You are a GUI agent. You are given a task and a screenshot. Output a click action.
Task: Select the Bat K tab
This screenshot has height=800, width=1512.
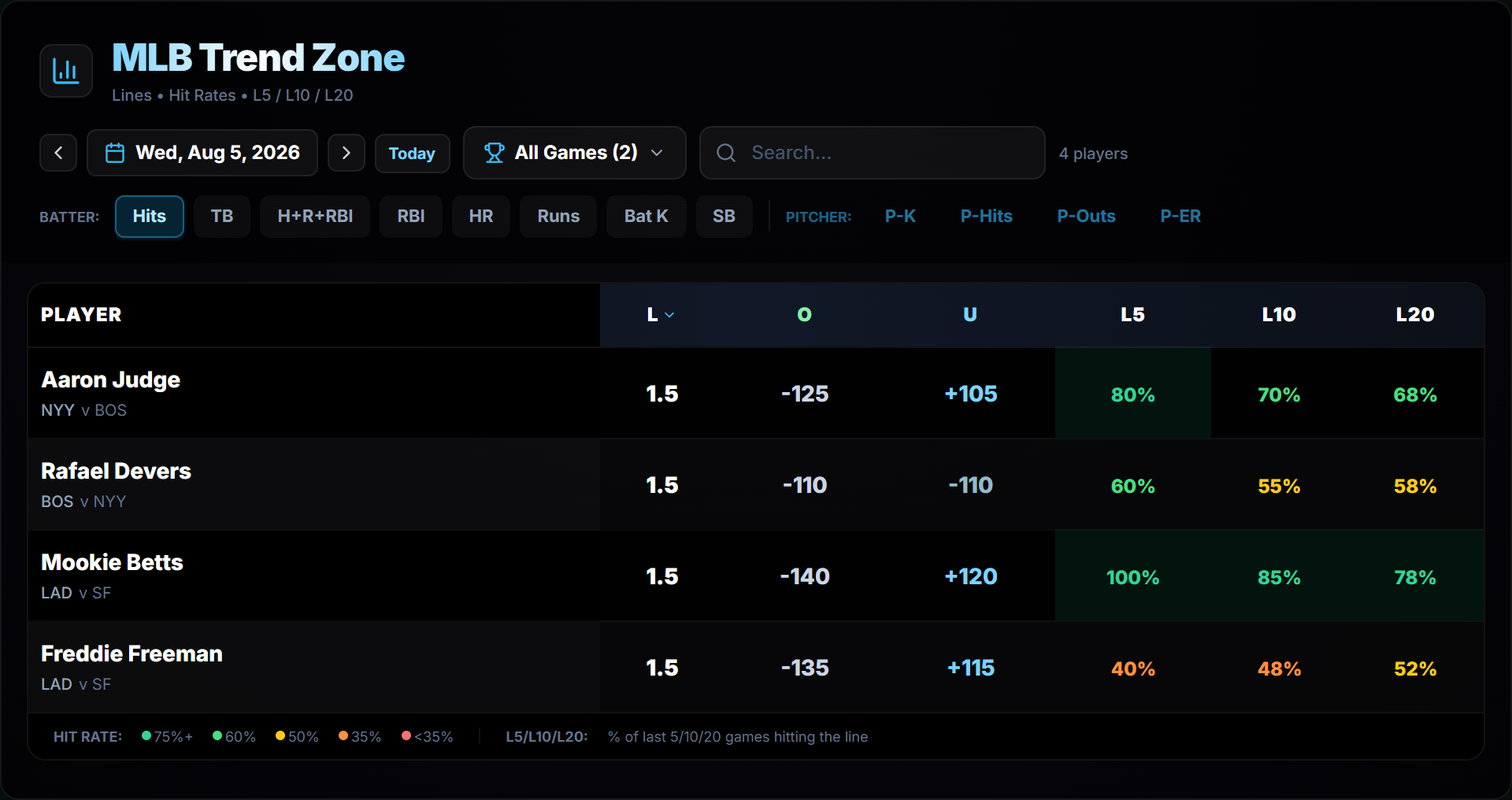click(647, 217)
